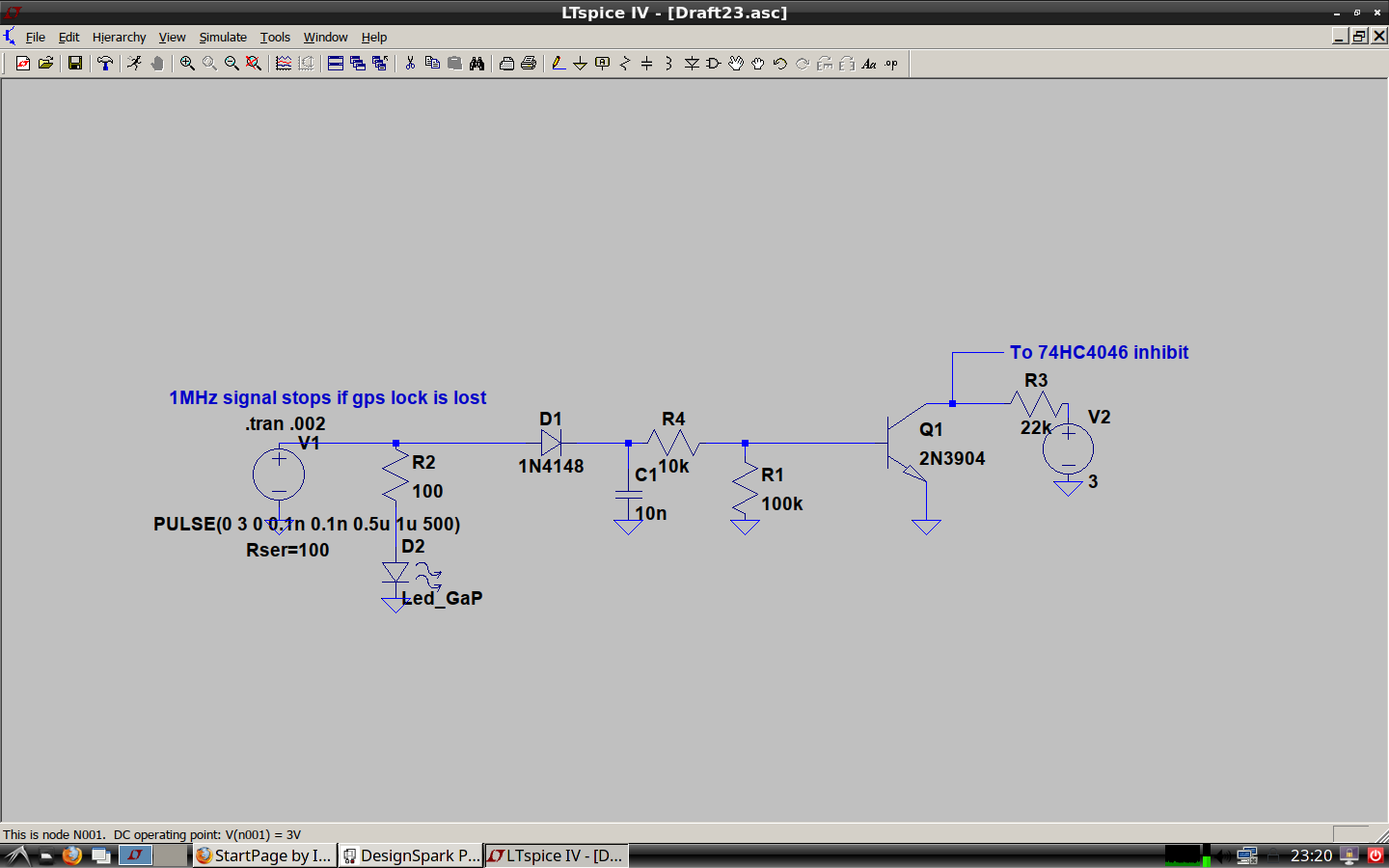The image size is (1389, 868).
Task: Tile windows horizontally icon
Action: coord(336,64)
